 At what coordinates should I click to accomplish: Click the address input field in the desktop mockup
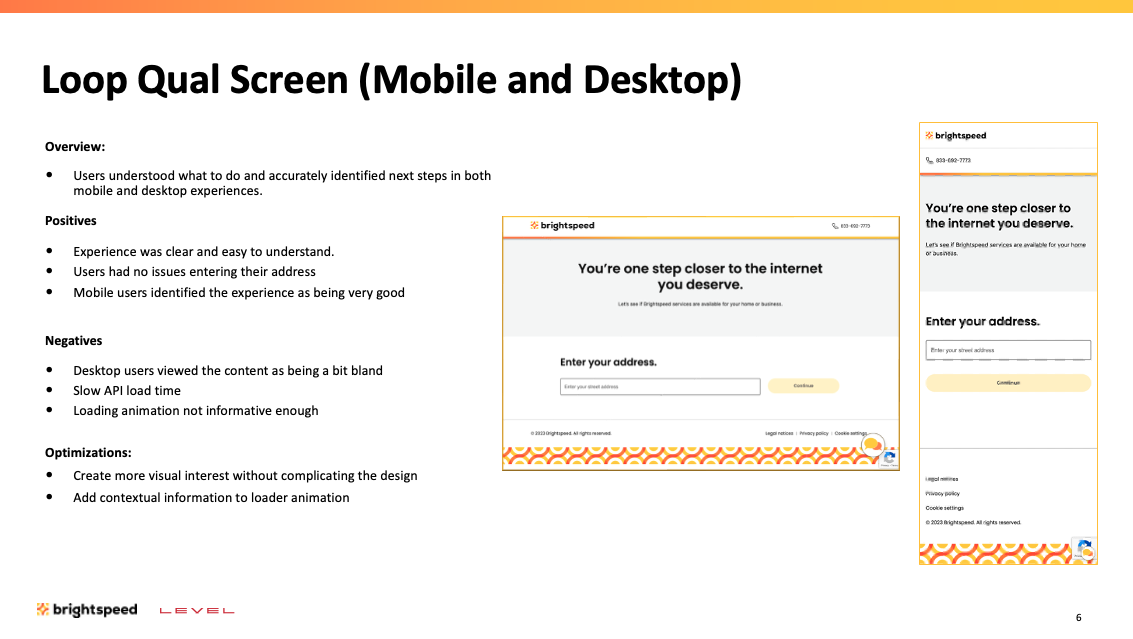tap(660, 387)
